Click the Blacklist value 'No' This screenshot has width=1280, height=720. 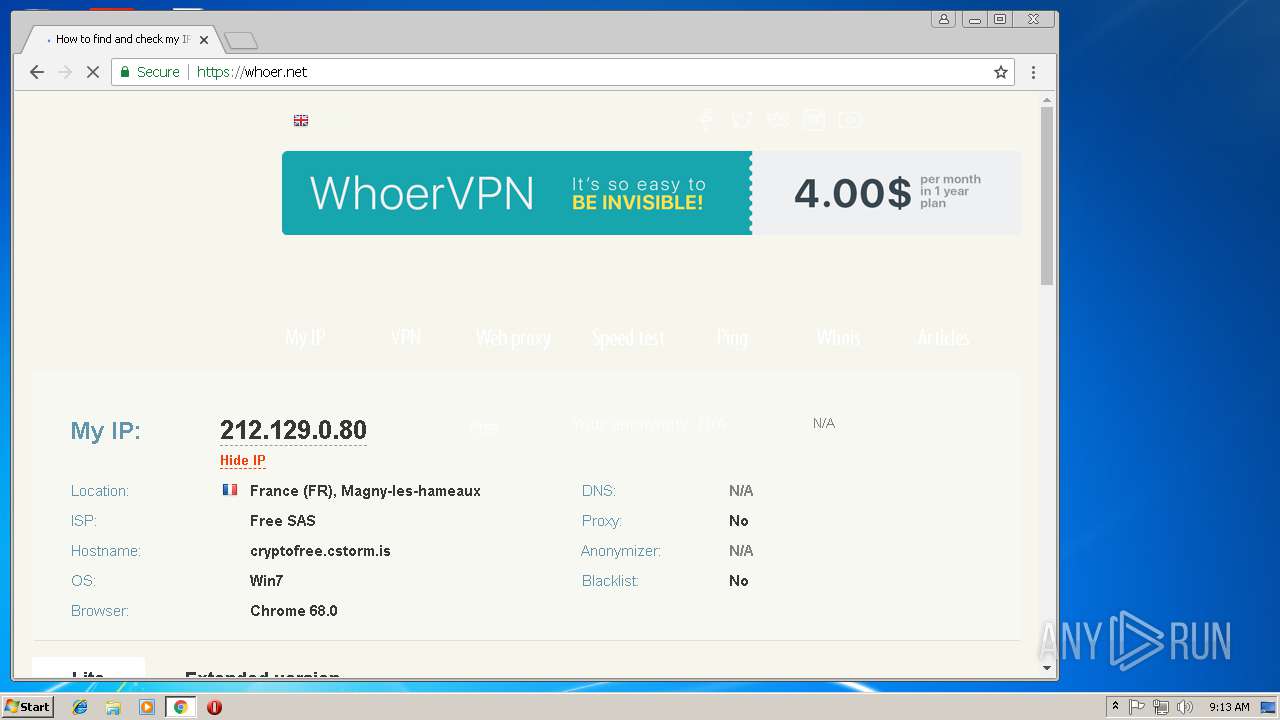point(739,581)
